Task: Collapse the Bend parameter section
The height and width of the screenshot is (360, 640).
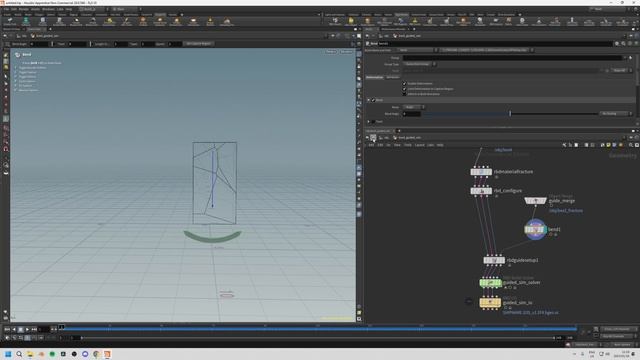Action: pyautogui.click(x=369, y=100)
